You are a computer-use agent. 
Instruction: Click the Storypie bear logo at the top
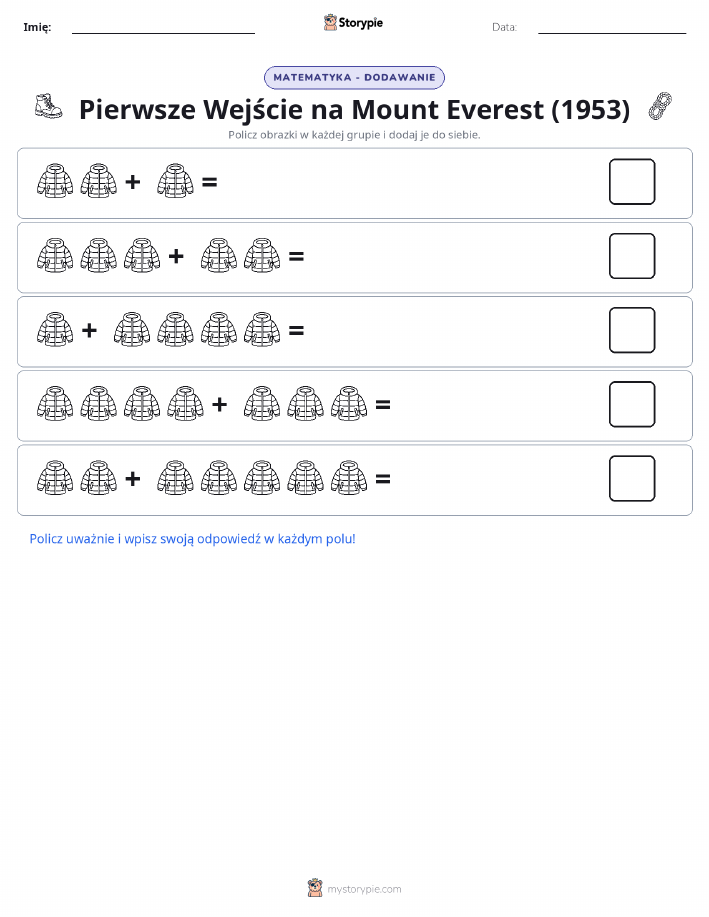click(x=331, y=23)
